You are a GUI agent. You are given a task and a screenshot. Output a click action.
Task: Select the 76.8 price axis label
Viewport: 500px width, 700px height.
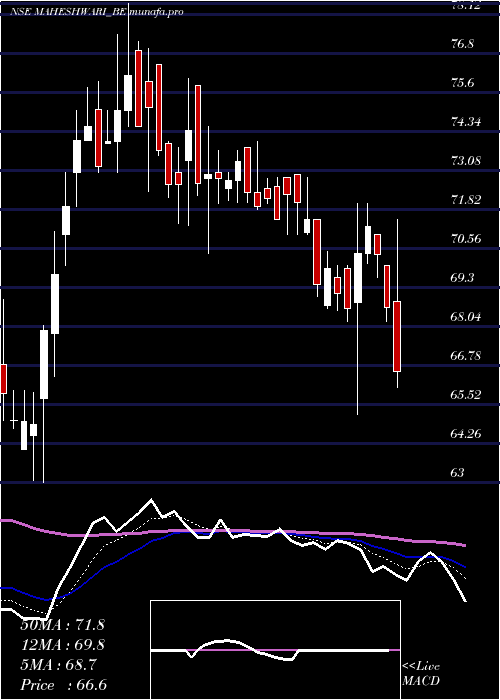[462, 44]
